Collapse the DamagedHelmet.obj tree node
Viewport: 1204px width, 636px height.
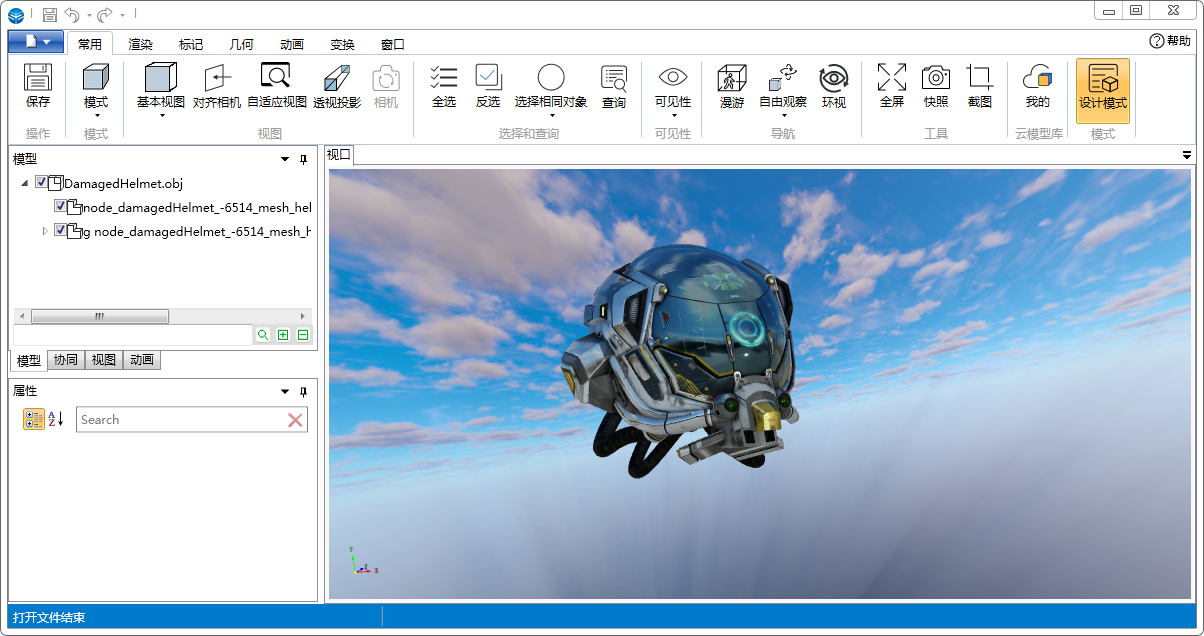click(x=25, y=184)
